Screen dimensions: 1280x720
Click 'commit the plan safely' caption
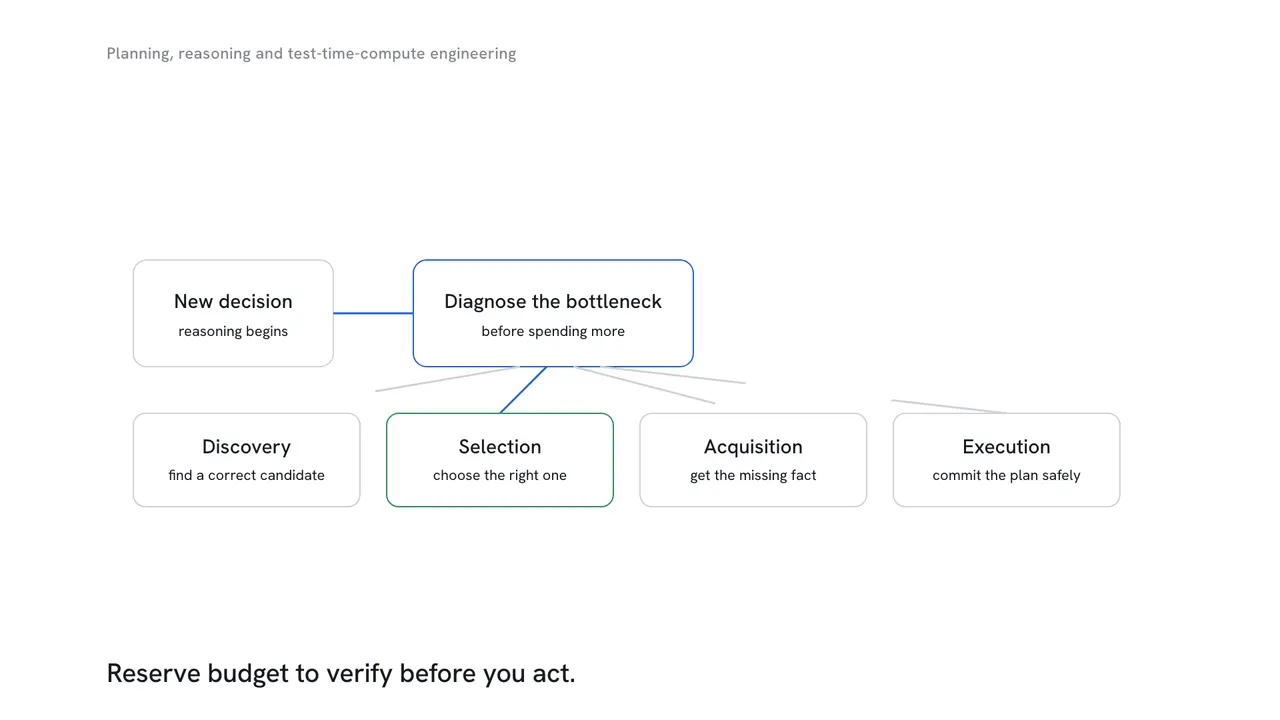[1006, 475]
